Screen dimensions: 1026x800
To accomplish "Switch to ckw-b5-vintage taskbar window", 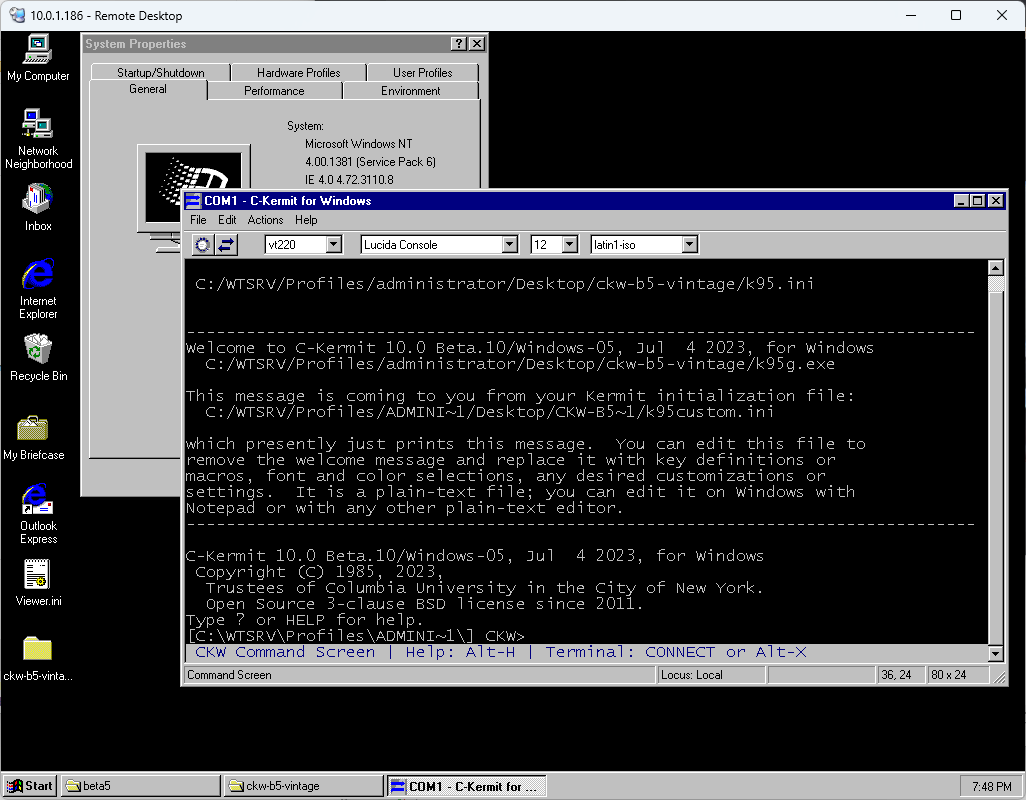I will click(x=304, y=786).
